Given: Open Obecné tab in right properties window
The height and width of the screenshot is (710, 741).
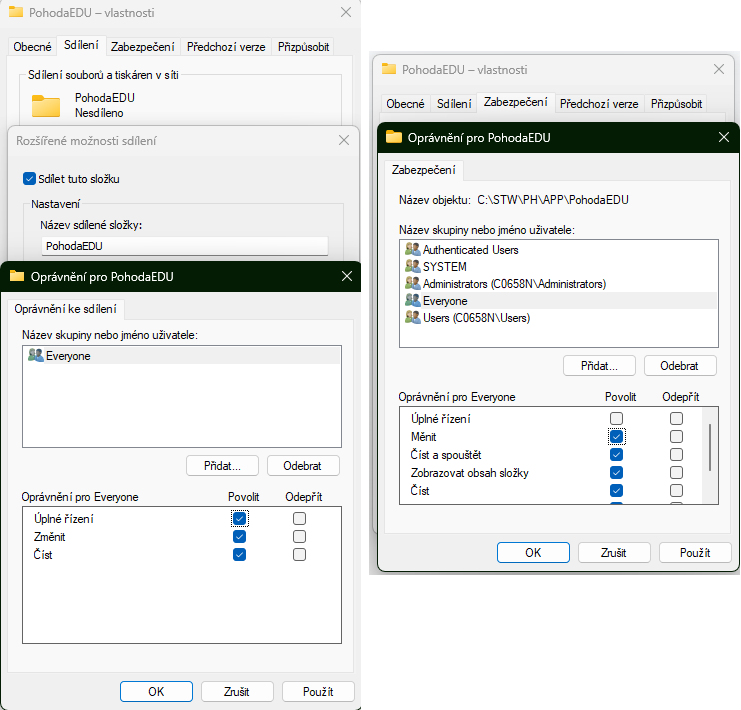Looking at the screenshot, I should coord(405,104).
